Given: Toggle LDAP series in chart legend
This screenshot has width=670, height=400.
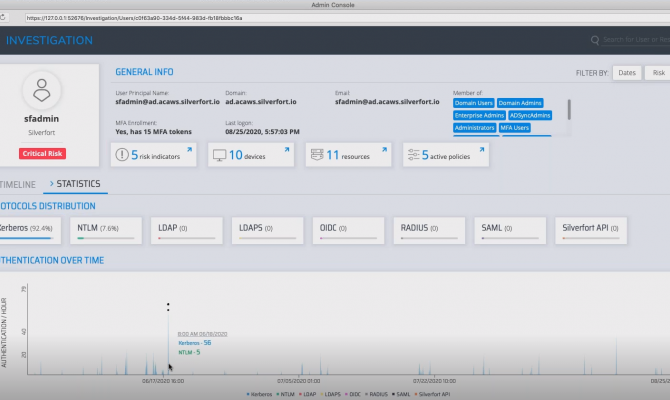Looking at the screenshot, I should point(308,394).
